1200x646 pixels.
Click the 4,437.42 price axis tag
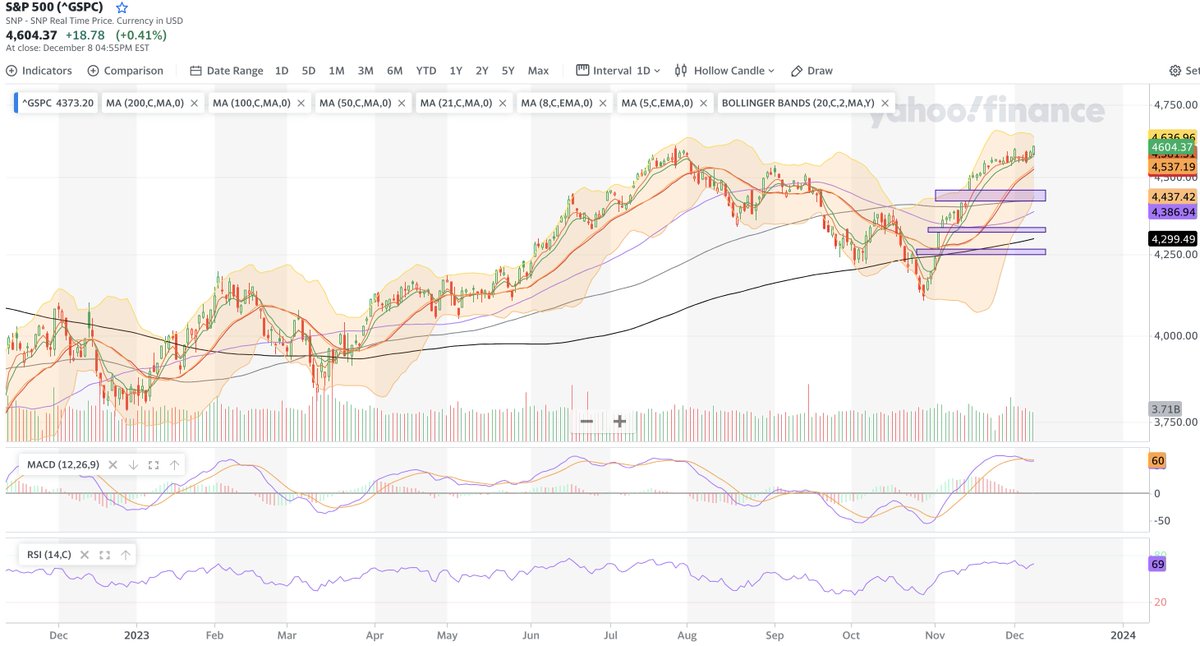pyautogui.click(x=1172, y=197)
